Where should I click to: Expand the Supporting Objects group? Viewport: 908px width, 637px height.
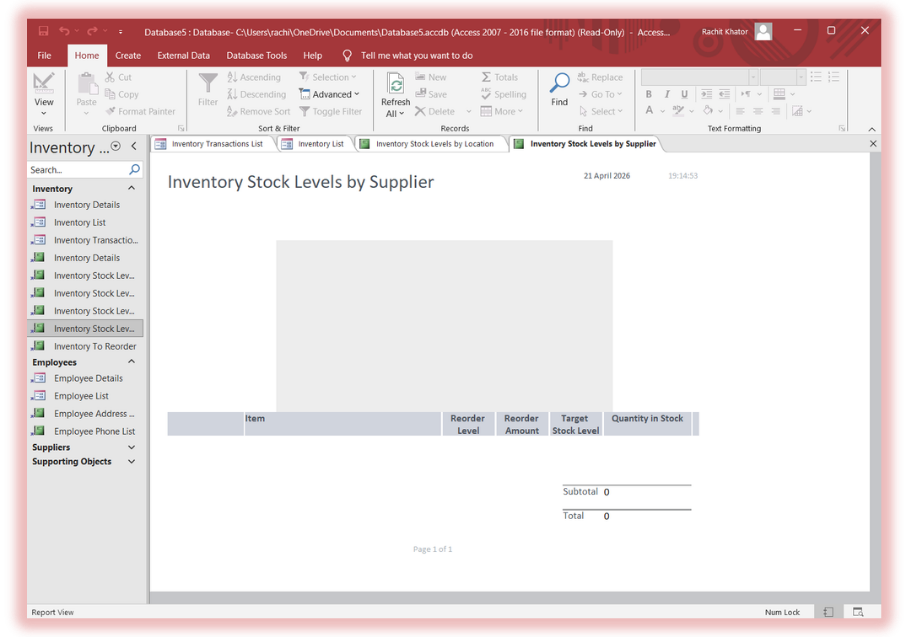coord(131,462)
